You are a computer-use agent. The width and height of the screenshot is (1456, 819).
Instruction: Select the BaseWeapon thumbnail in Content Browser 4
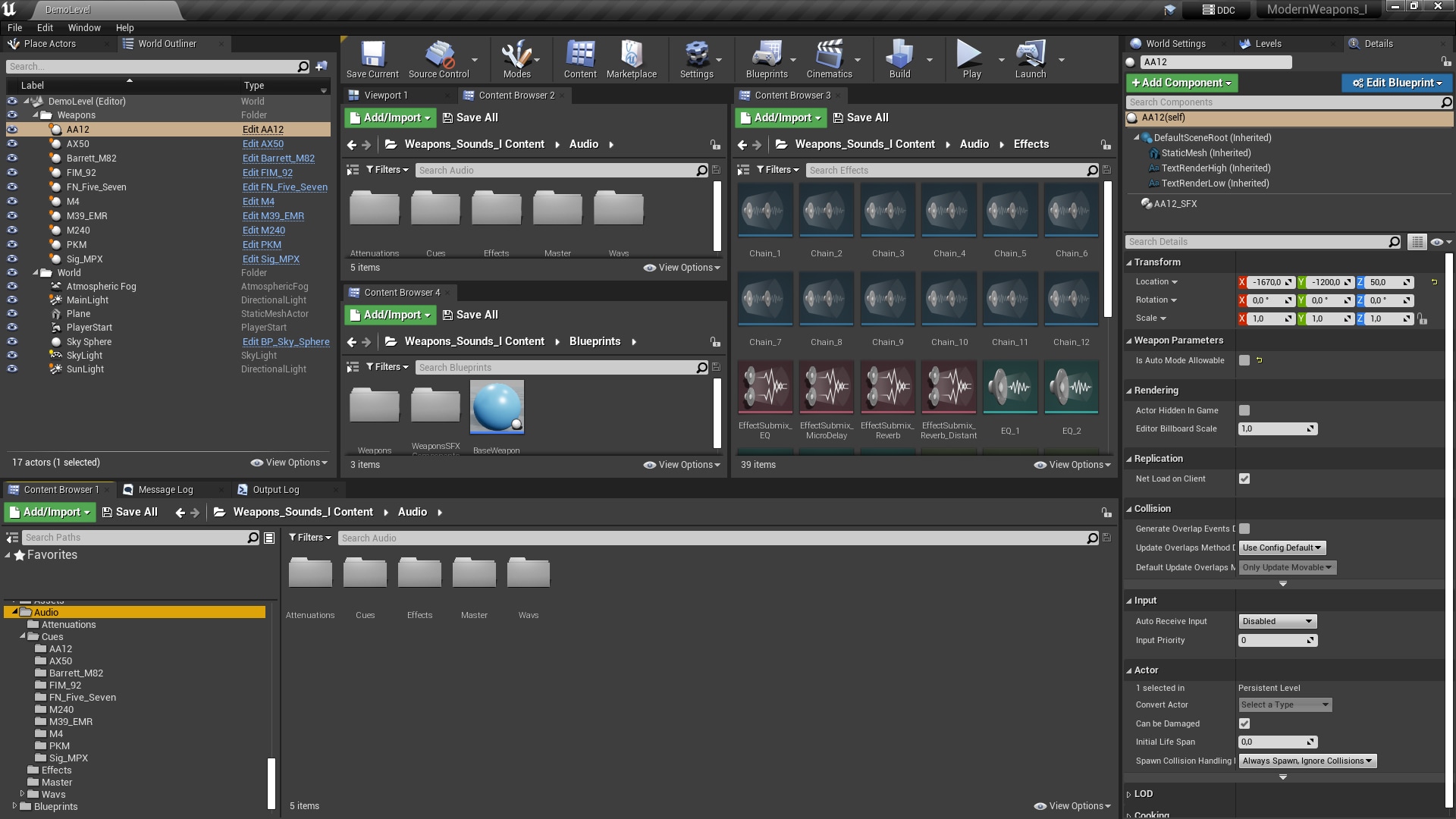(x=496, y=406)
